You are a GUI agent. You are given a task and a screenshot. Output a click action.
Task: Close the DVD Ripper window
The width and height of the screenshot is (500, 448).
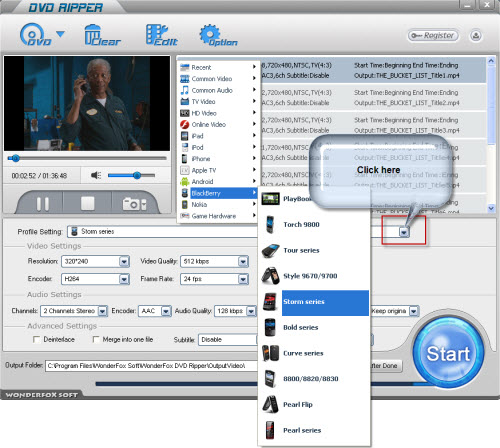point(487,5)
